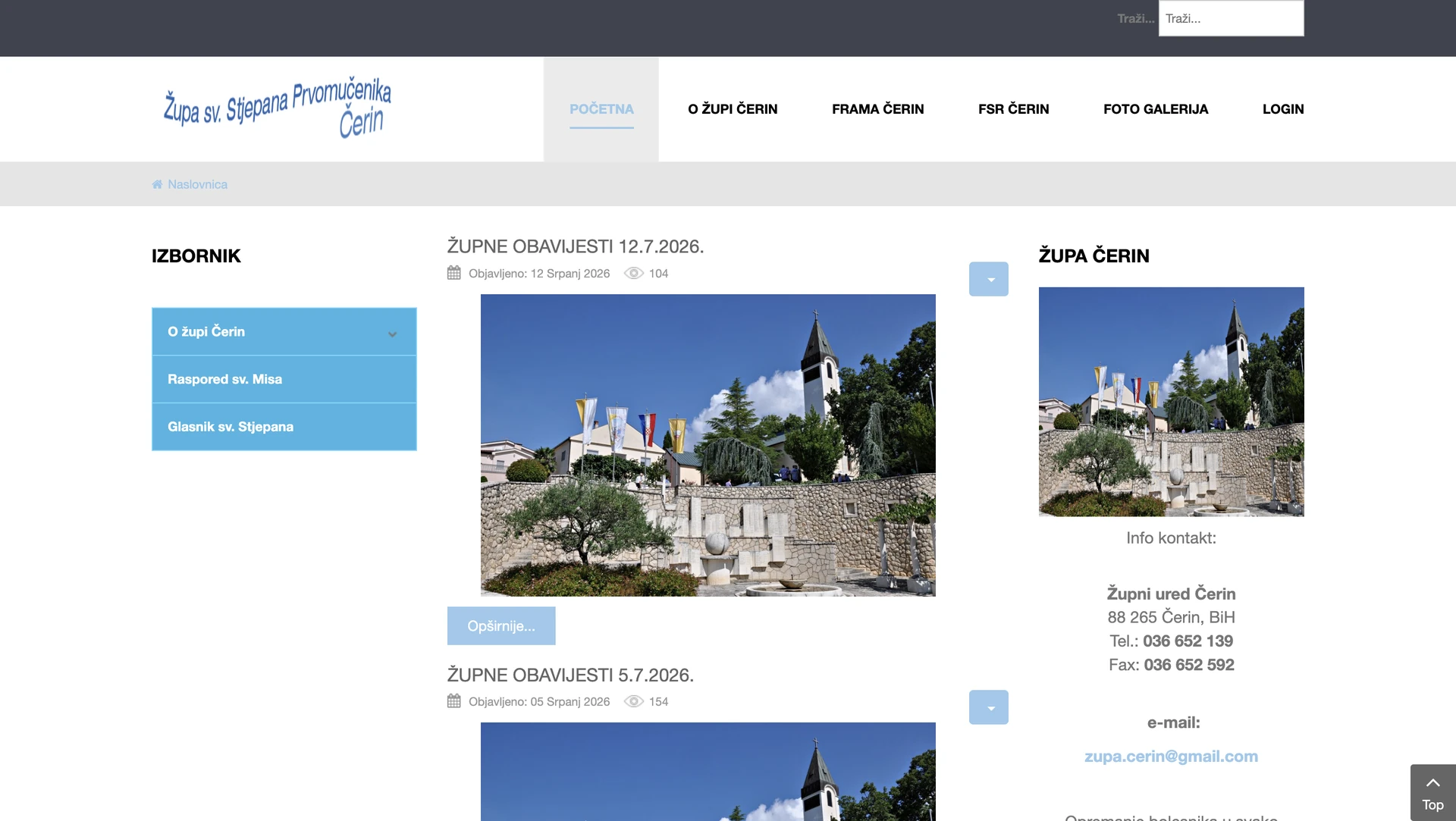
Task: Click the home icon in the breadcrumb
Action: pos(157,184)
